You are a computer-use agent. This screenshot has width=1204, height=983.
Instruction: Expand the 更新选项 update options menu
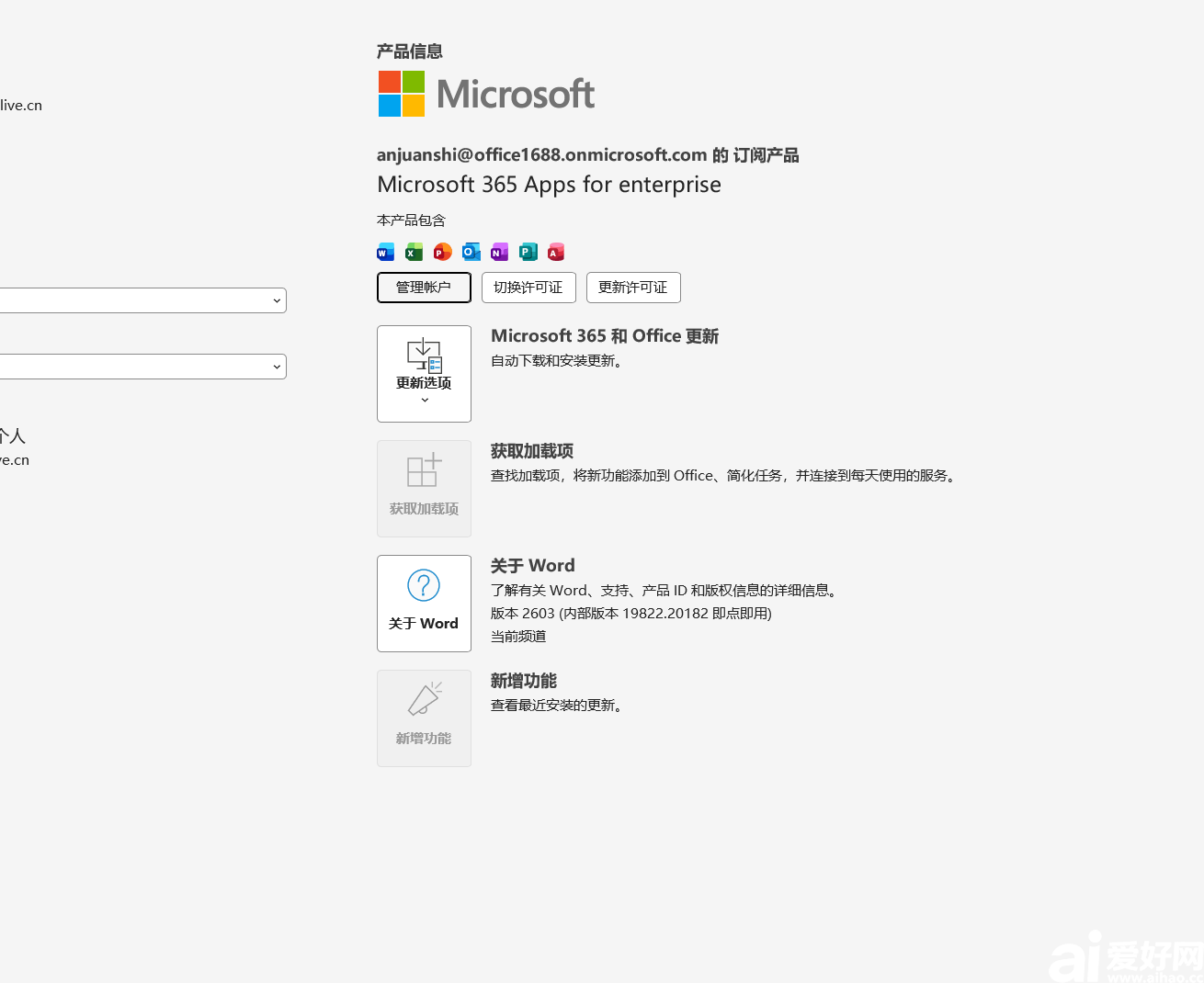(x=424, y=374)
